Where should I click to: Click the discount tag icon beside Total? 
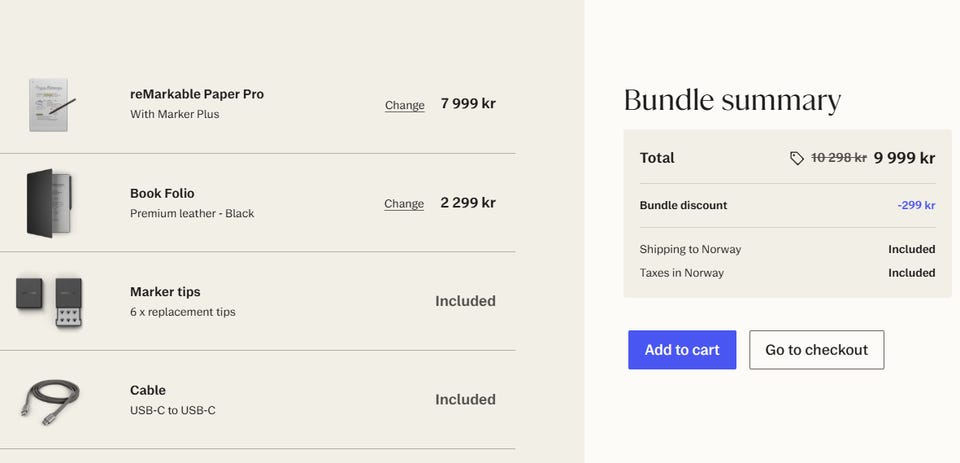(797, 159)
